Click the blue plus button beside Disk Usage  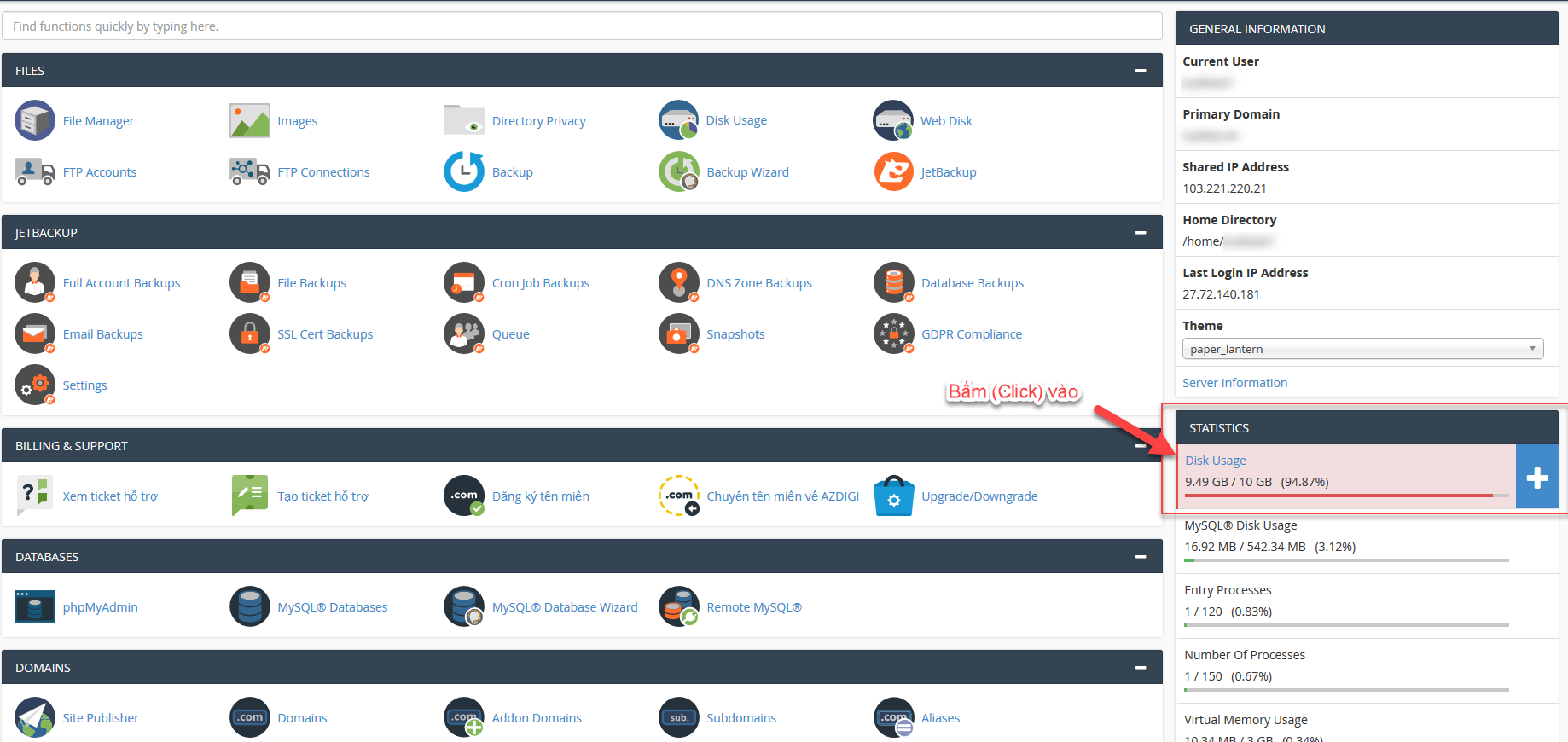[1537, 478]
